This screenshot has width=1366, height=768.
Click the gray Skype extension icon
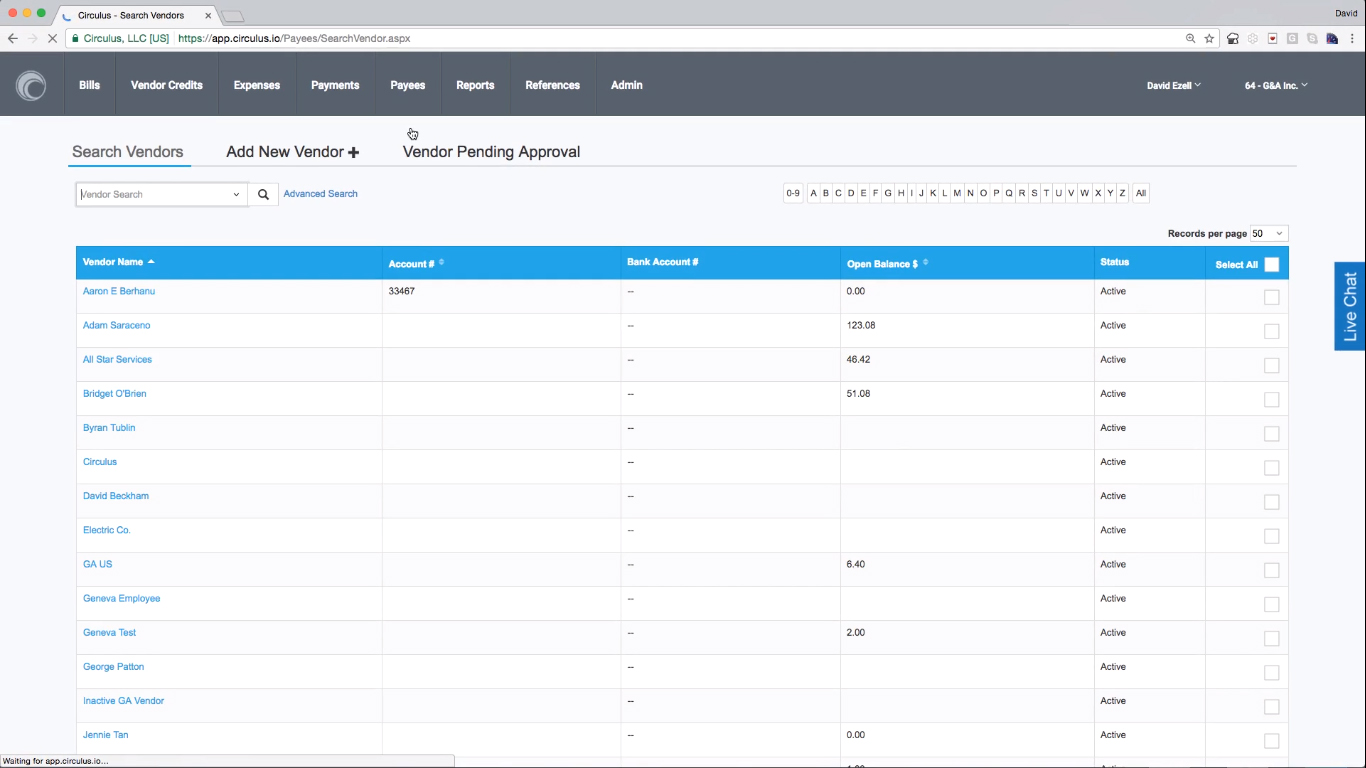(1312, 38)
